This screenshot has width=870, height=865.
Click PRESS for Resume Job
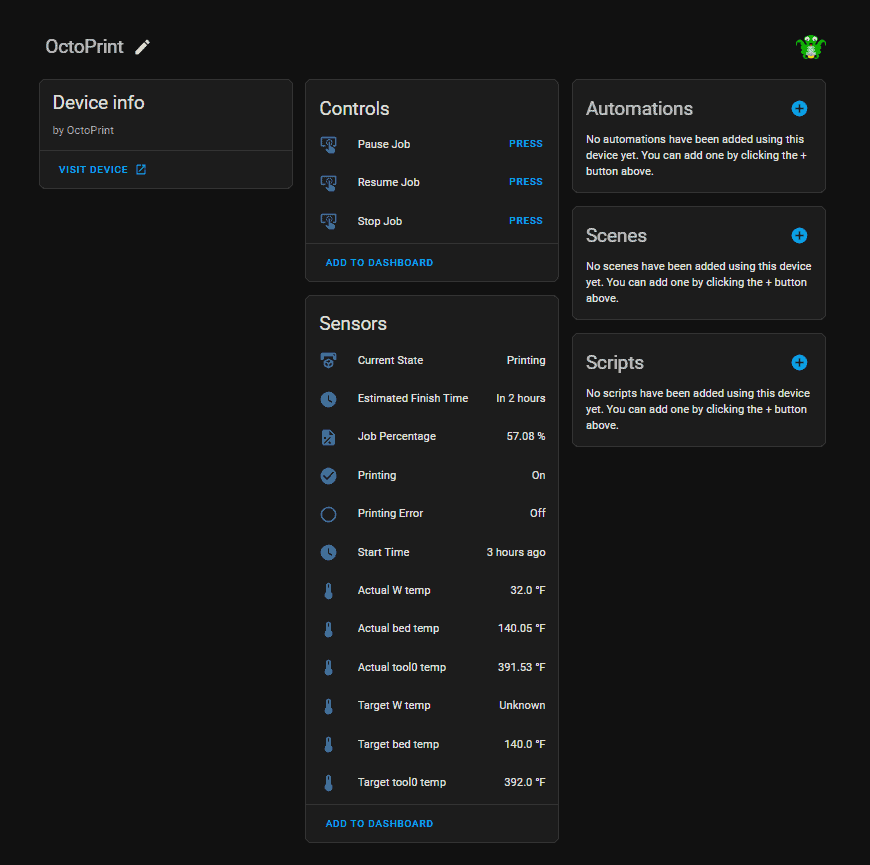point(525,182)
